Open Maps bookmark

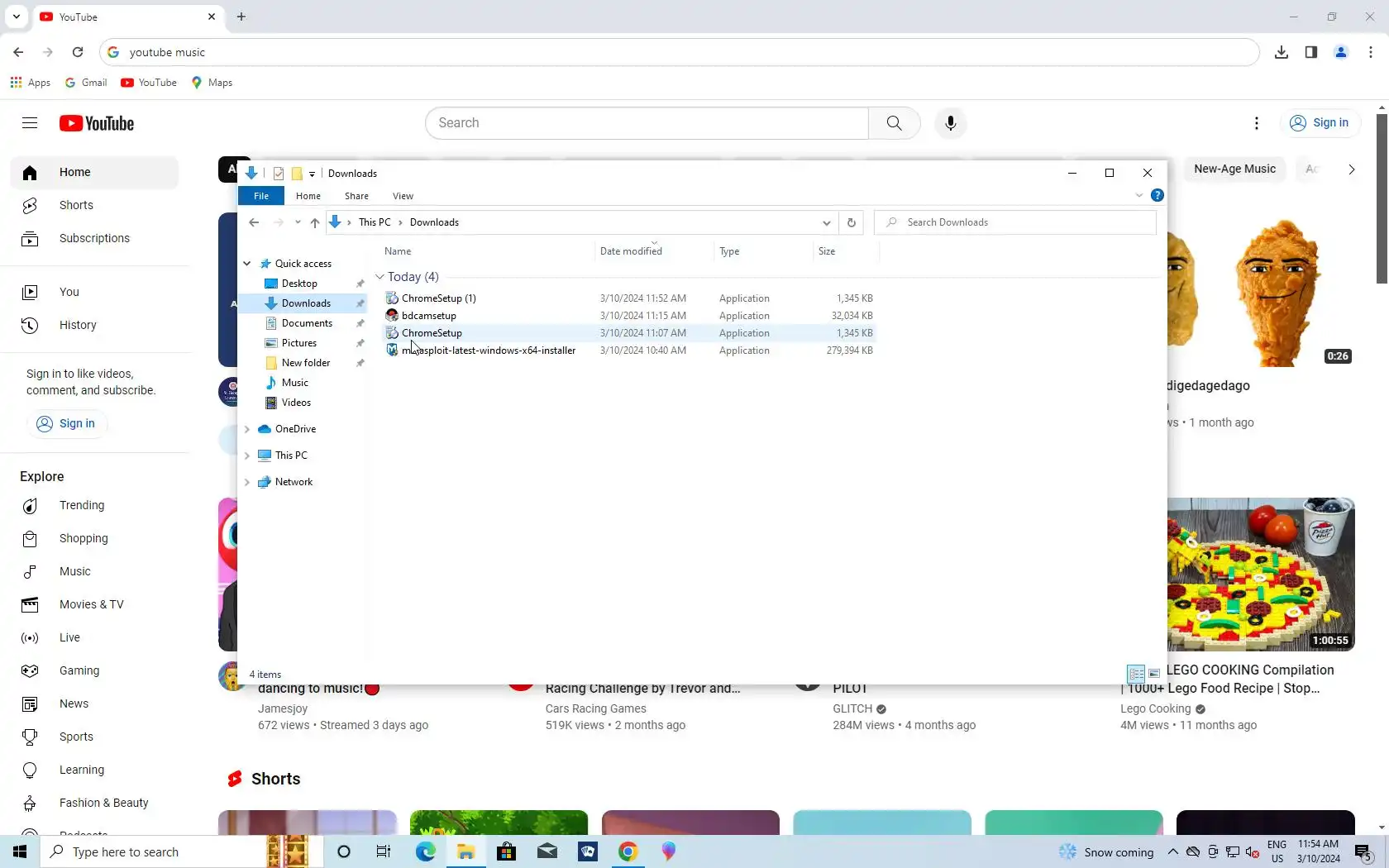pos(212,83)
